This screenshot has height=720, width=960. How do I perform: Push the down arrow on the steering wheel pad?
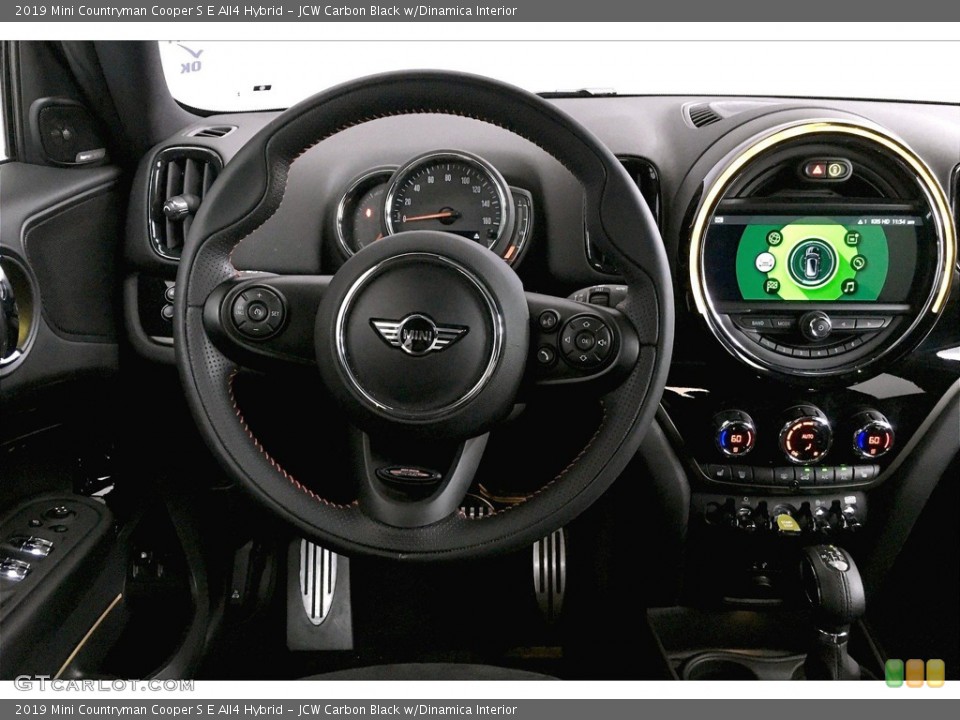point(583,358)
